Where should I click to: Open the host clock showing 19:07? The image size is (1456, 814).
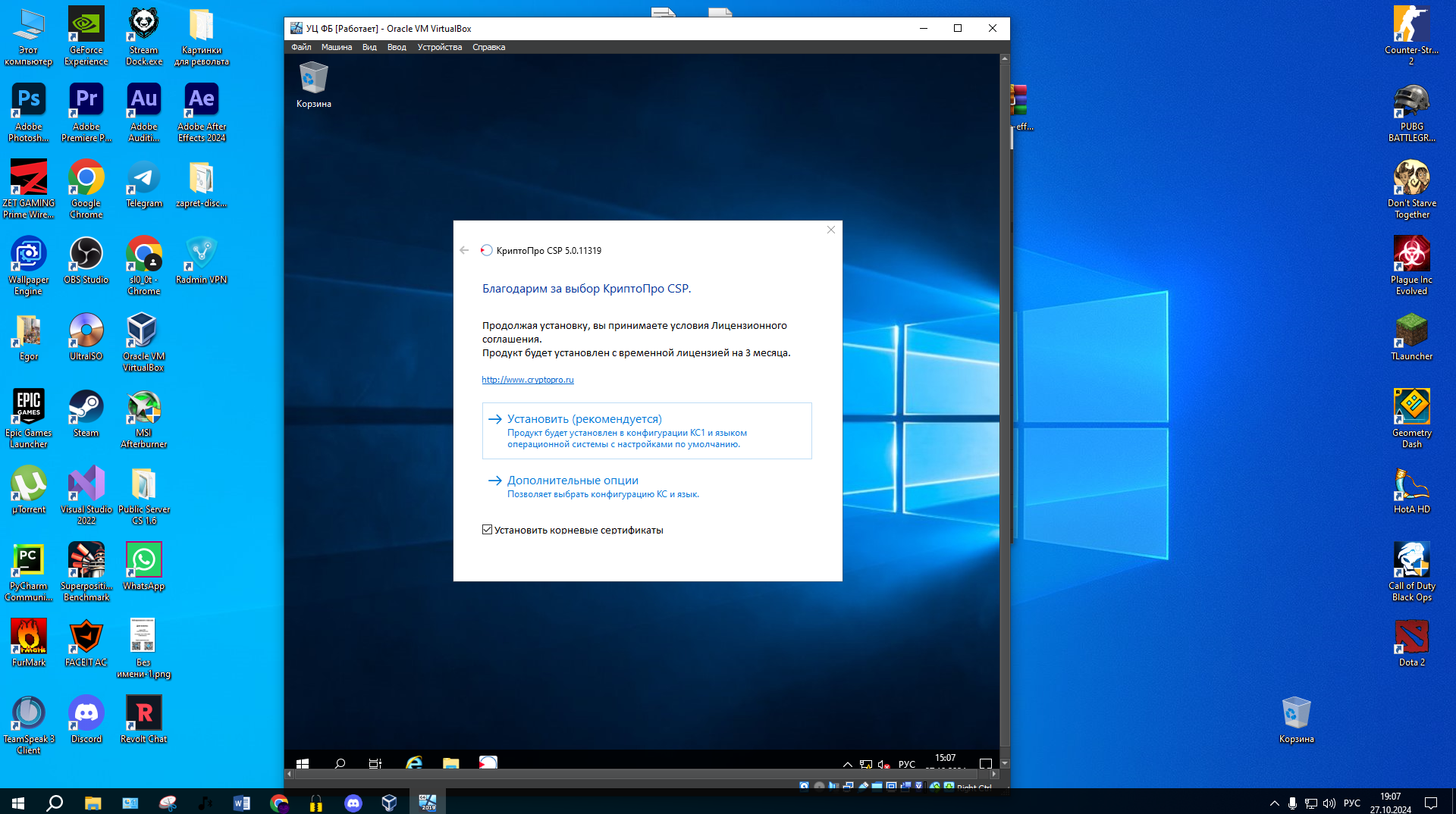click(1391, 803)
